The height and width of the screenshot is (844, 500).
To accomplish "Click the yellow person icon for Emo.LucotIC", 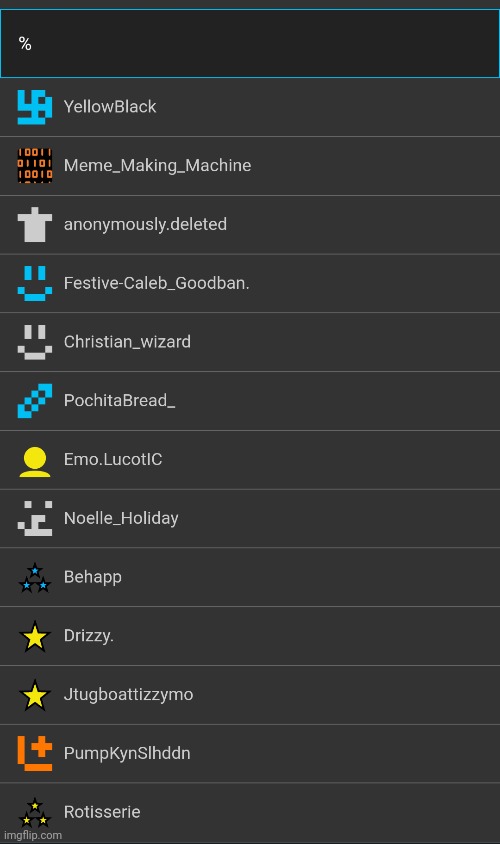I will [34, 461].
